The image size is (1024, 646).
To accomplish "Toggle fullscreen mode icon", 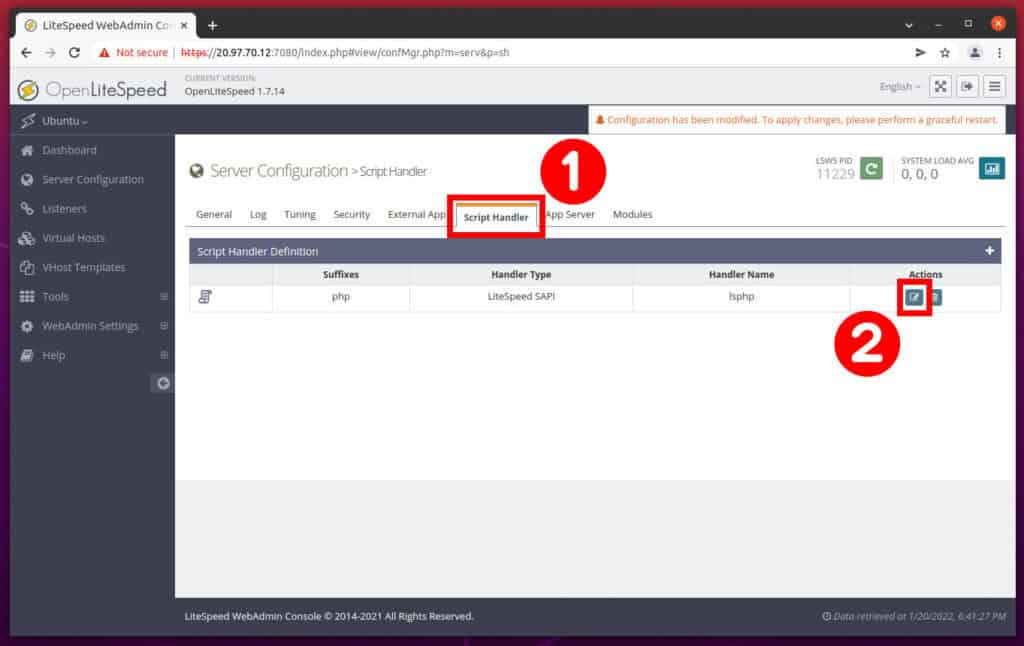I will tap(940, 86).
